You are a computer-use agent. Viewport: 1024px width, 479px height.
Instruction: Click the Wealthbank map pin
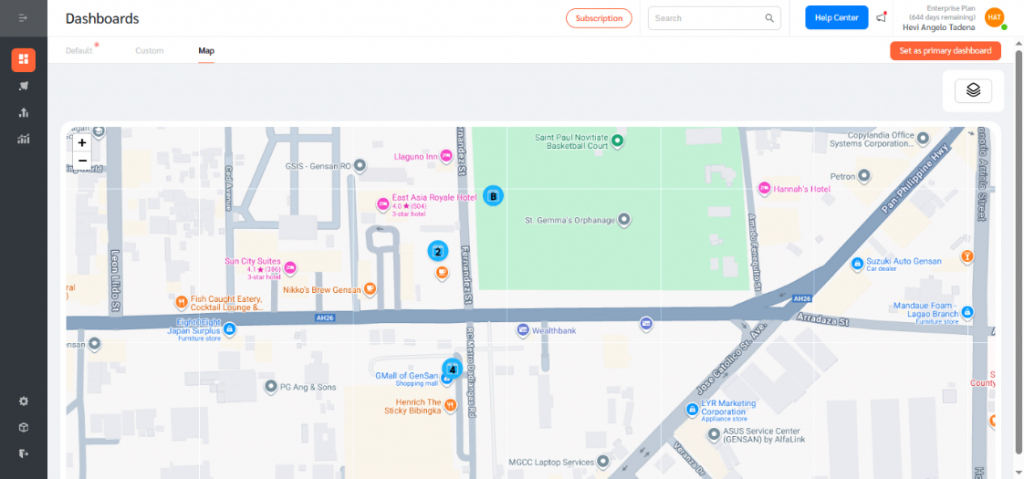point(523,331)
